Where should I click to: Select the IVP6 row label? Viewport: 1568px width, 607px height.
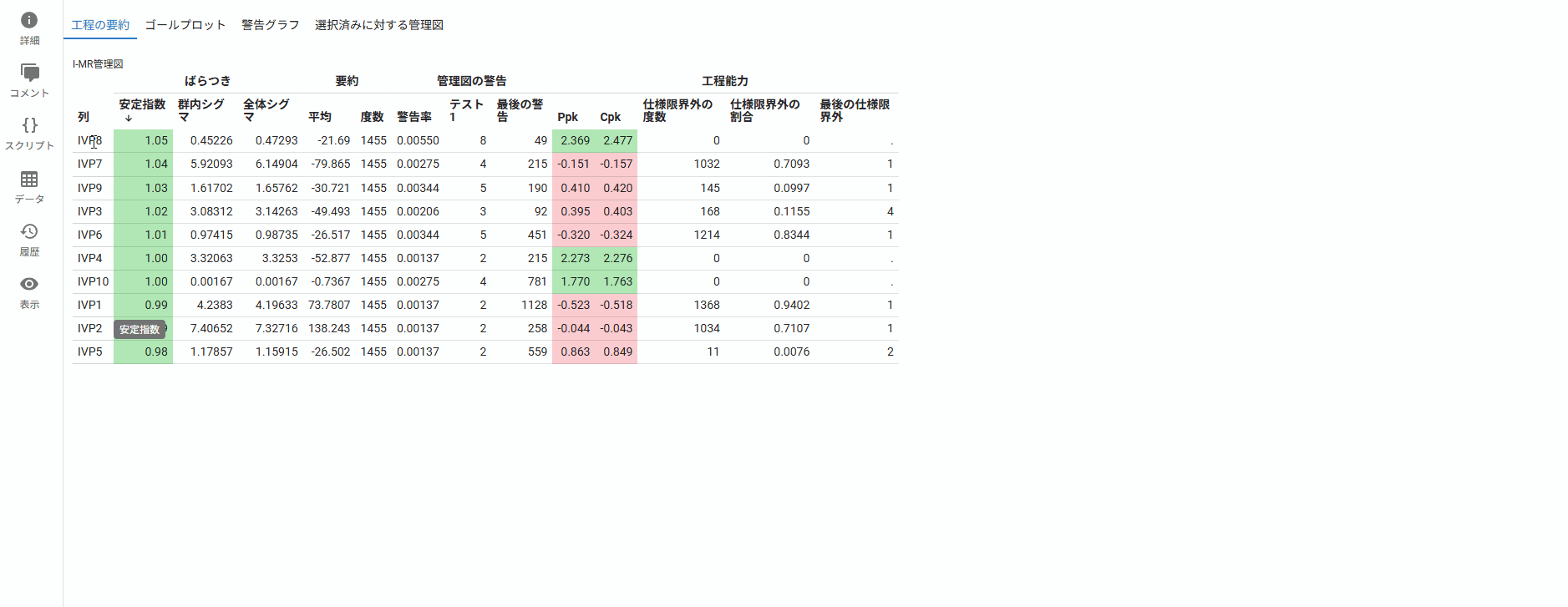point(89,235)
